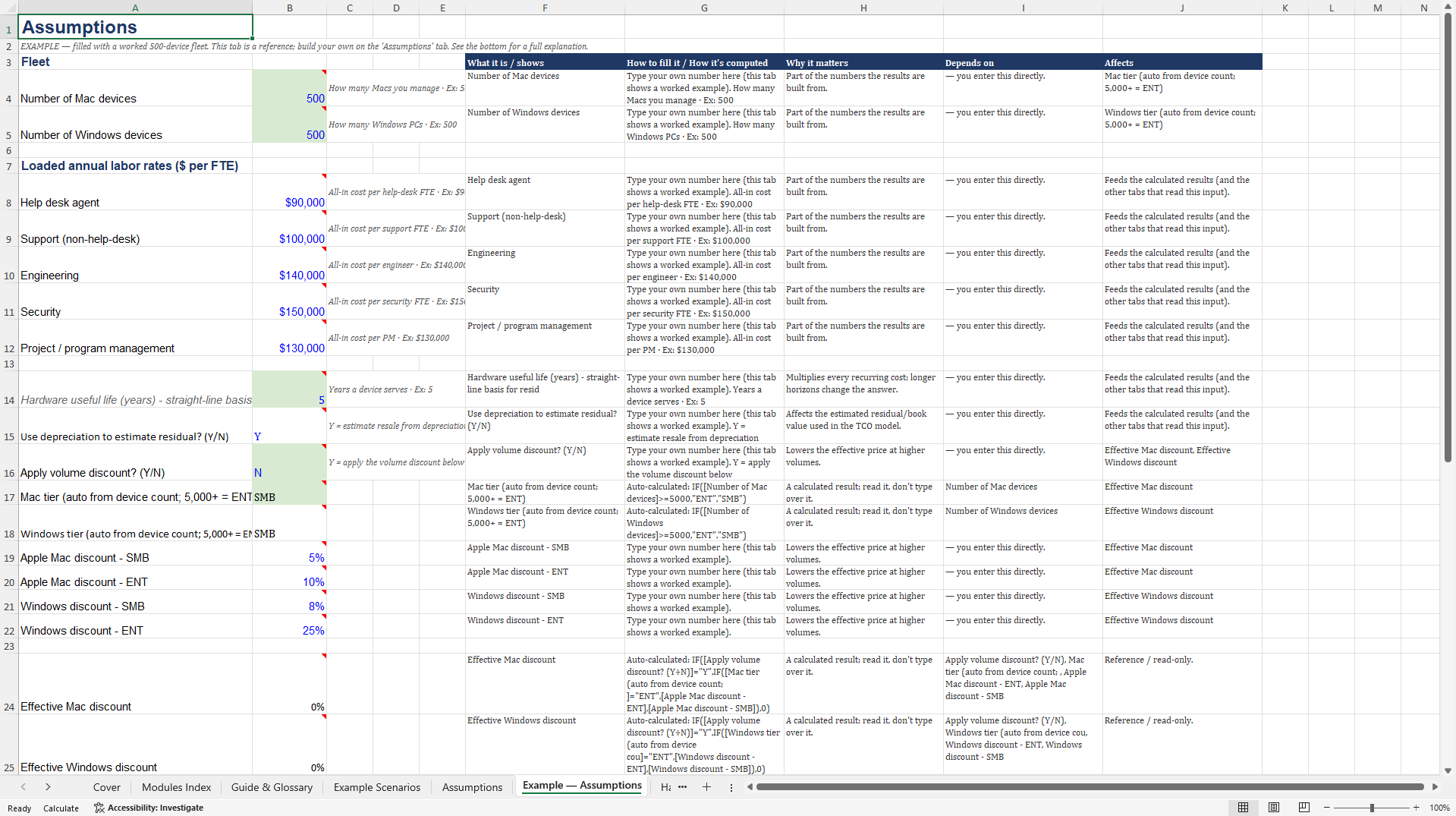The height and width of the screenshot is (816, 1456).
Task: Switch to Page Layout view icon
Action: tap(1274, 808)
